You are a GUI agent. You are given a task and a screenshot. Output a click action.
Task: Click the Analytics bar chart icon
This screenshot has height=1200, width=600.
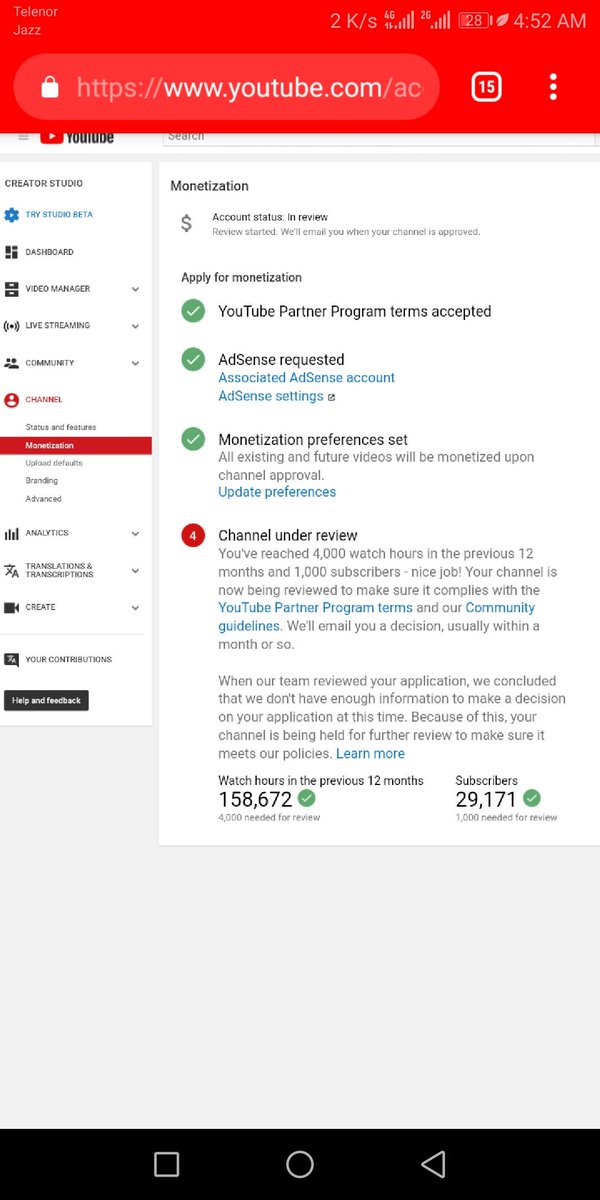pos(11,534)
